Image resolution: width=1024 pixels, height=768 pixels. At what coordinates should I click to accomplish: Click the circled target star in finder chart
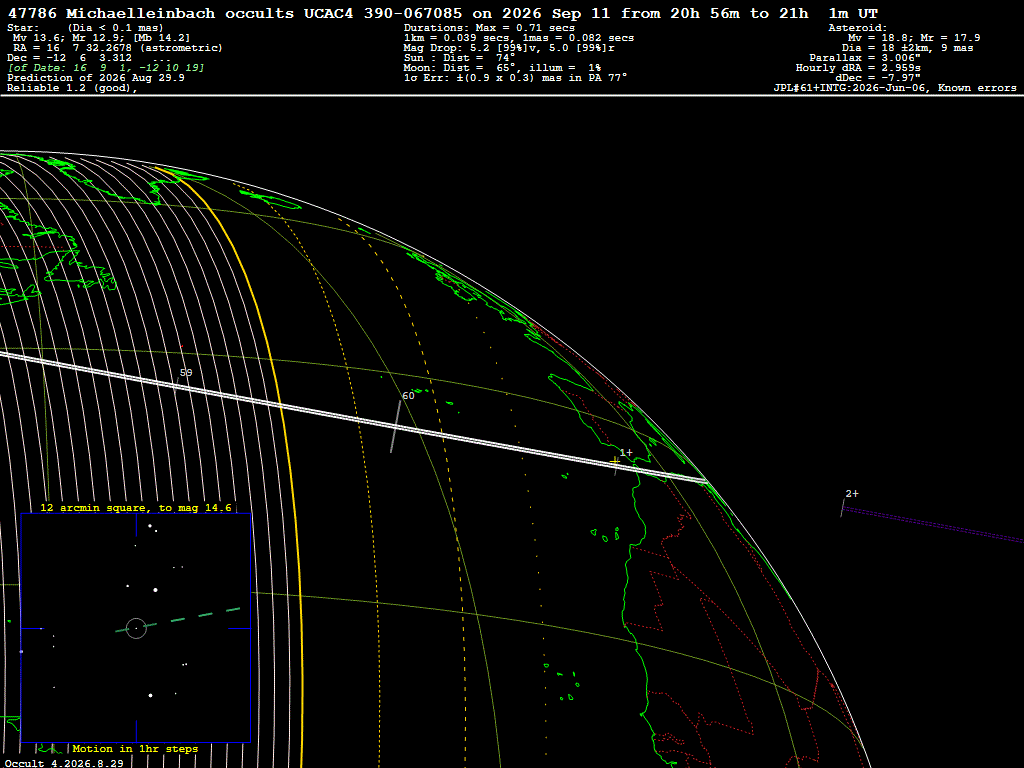point(136,628)
